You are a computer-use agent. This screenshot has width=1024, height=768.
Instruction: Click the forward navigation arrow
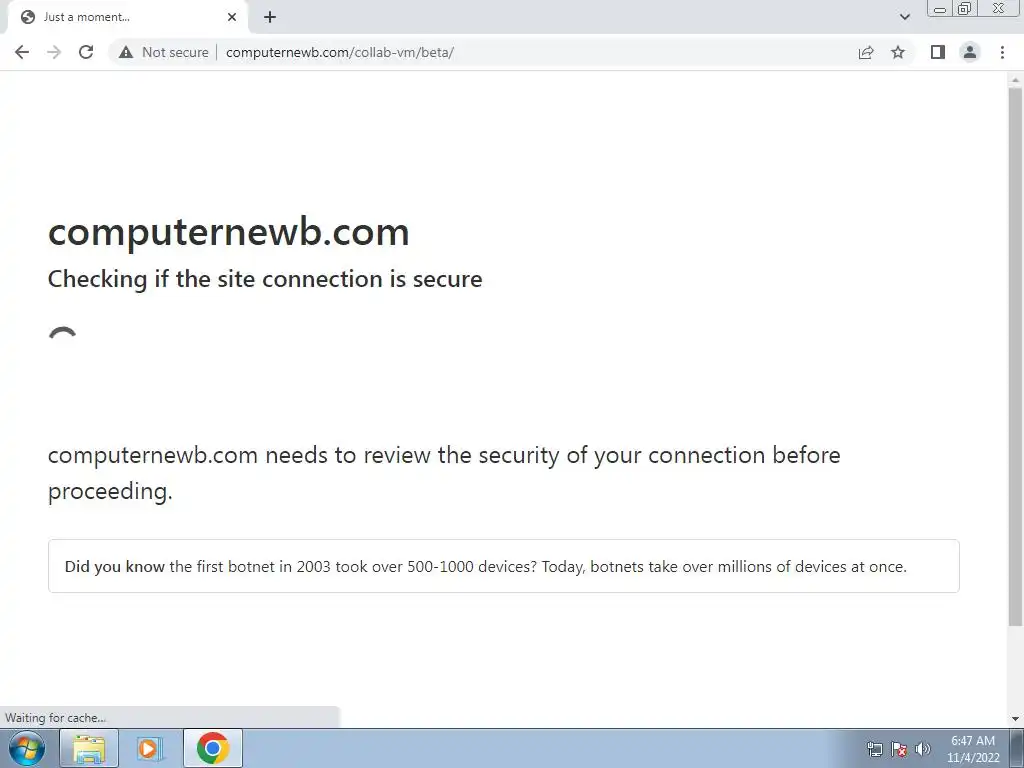tap(54, 52)
